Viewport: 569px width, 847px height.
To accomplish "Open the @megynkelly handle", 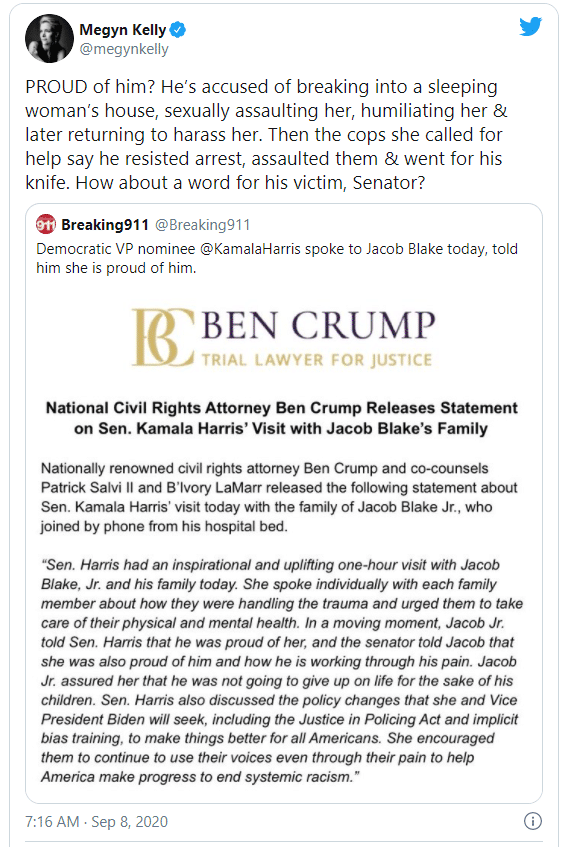I will point(124,49).
